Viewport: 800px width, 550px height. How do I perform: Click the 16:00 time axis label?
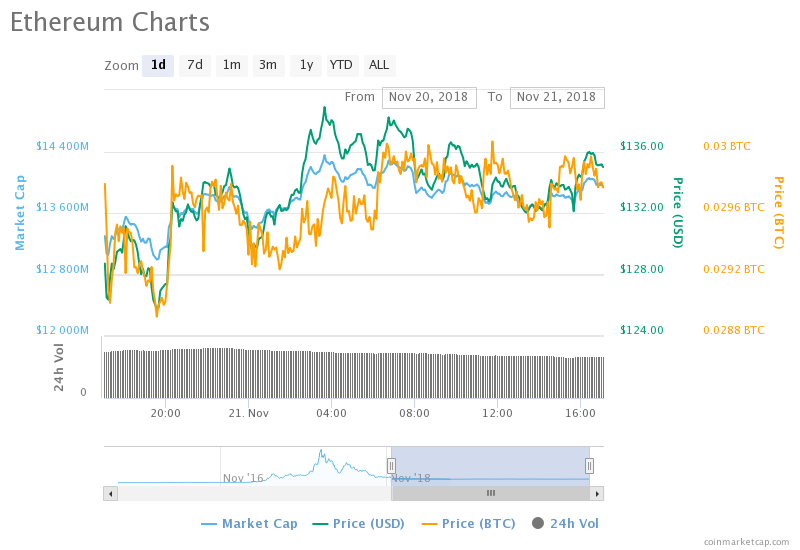(580, 413)
